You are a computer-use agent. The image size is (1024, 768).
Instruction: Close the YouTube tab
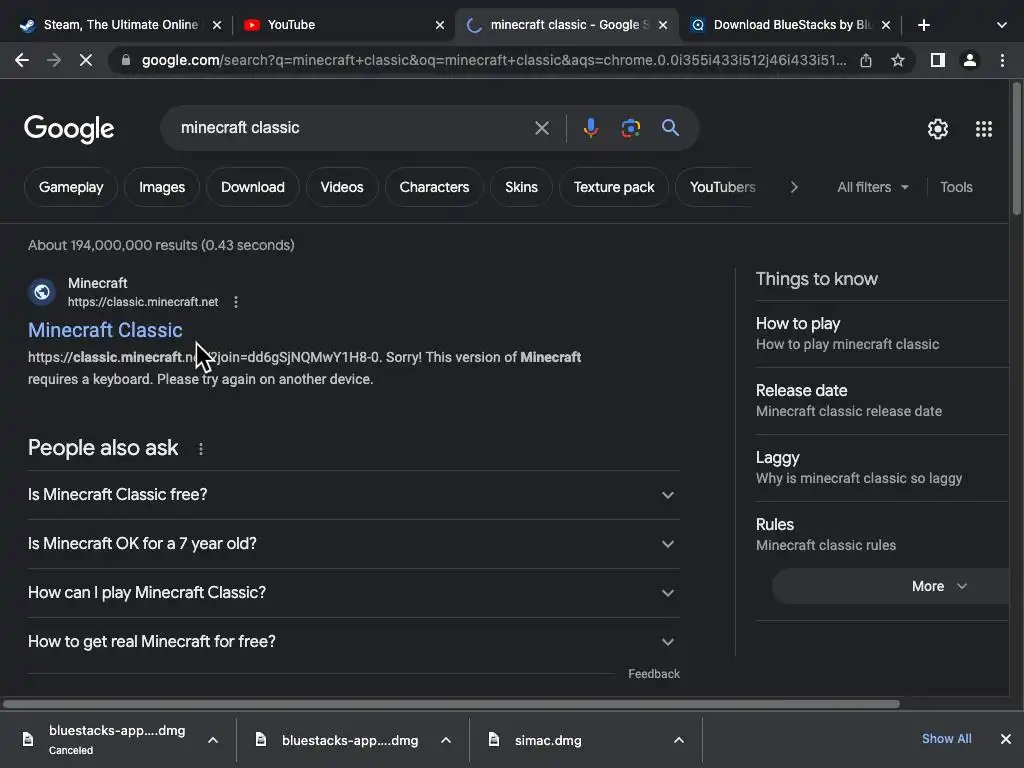coord(440,25)
